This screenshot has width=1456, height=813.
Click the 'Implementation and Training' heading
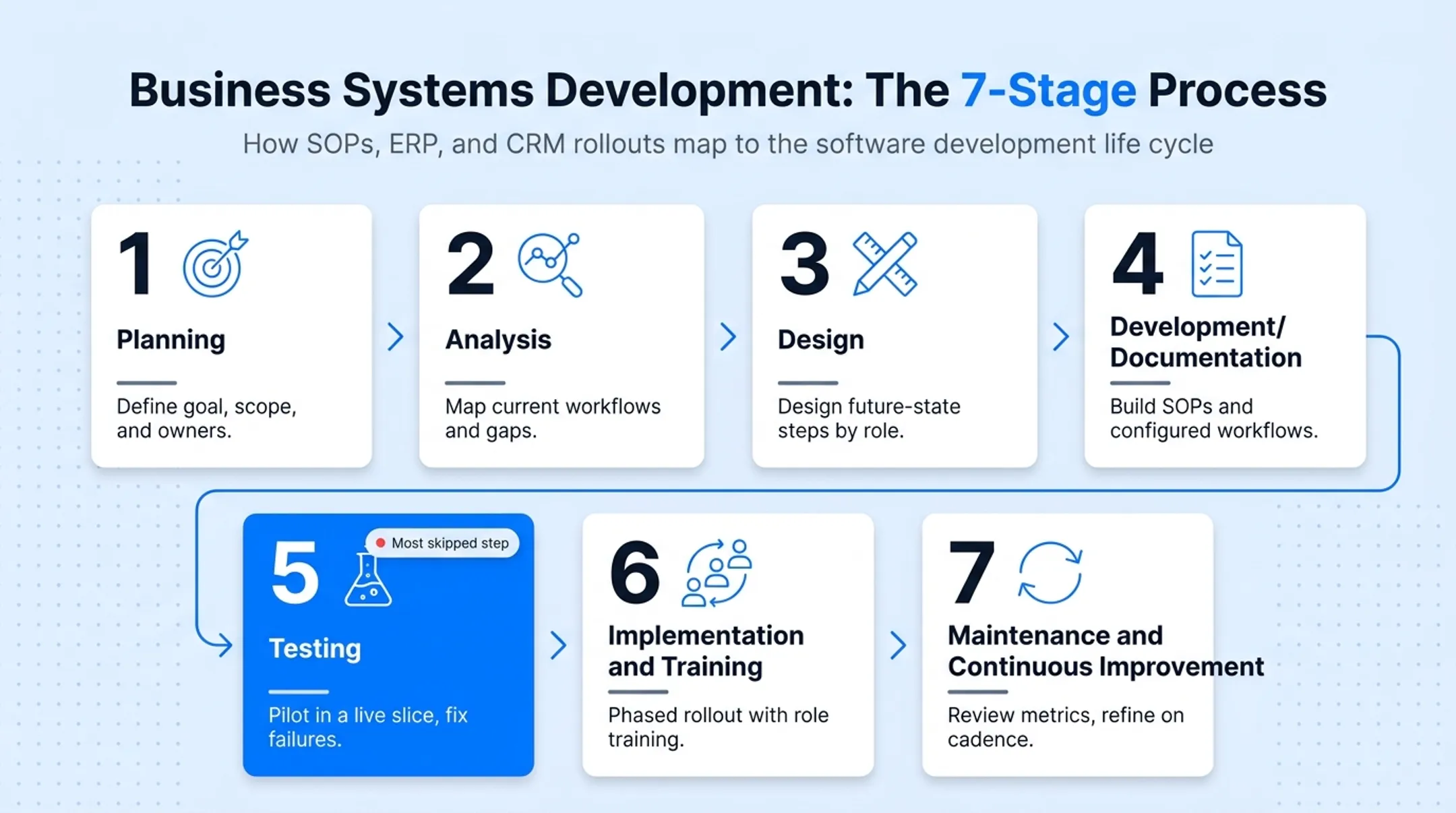(x=706, y=651)
